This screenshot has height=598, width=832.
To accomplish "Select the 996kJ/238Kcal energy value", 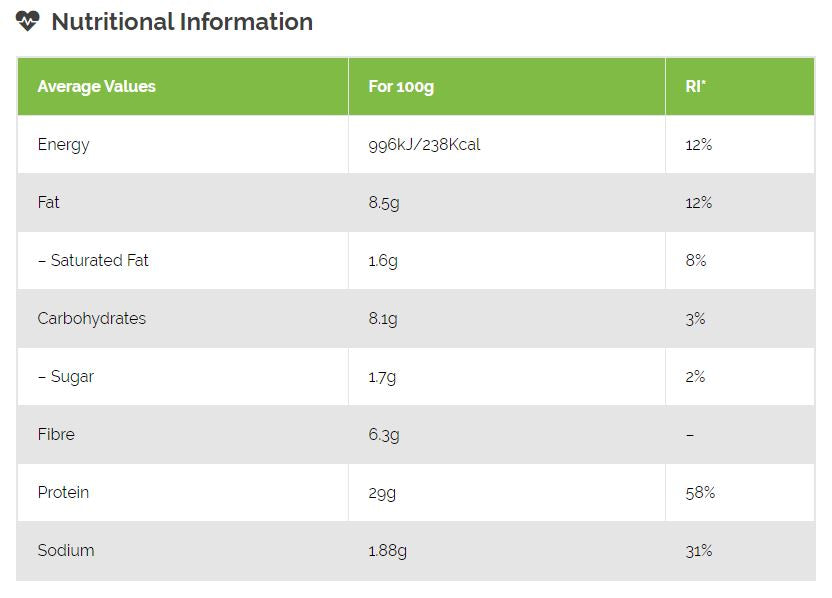I will point(424,144).
